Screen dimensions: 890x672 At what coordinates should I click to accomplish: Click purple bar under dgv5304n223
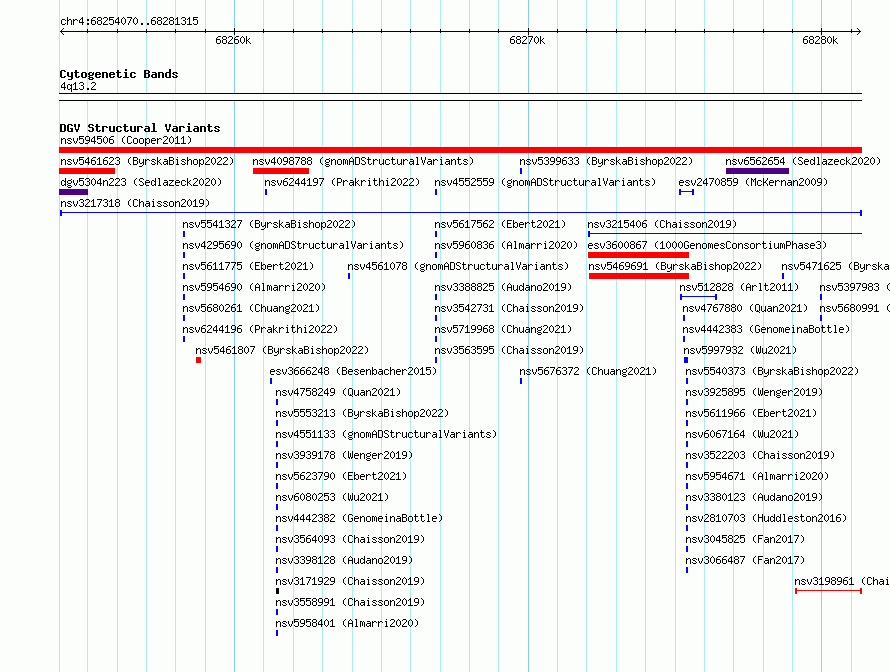[74, 192]
